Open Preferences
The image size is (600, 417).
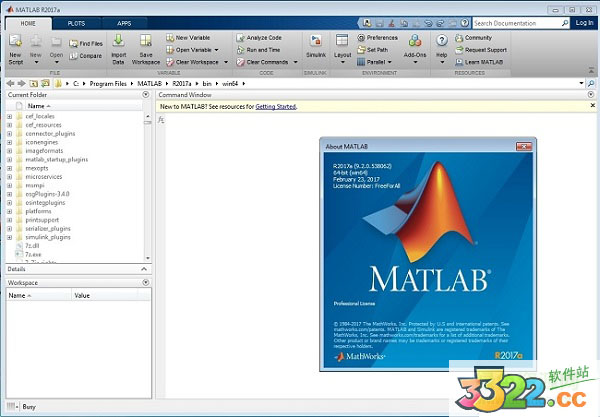coord(377,38)
